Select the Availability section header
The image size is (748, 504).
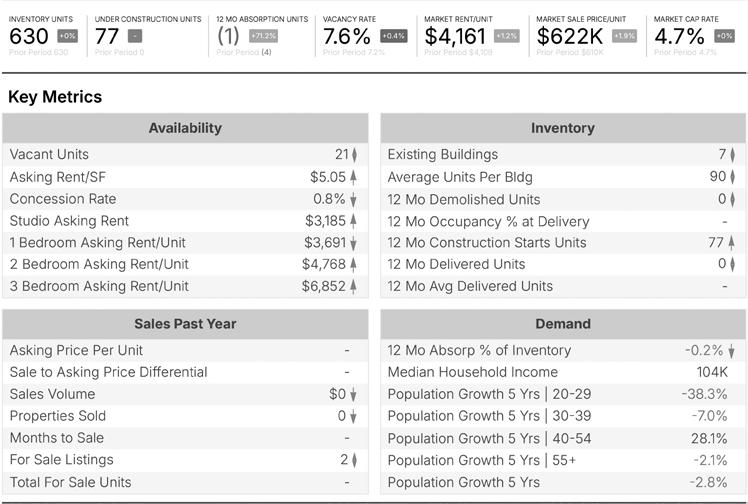(x=185, y=128)
